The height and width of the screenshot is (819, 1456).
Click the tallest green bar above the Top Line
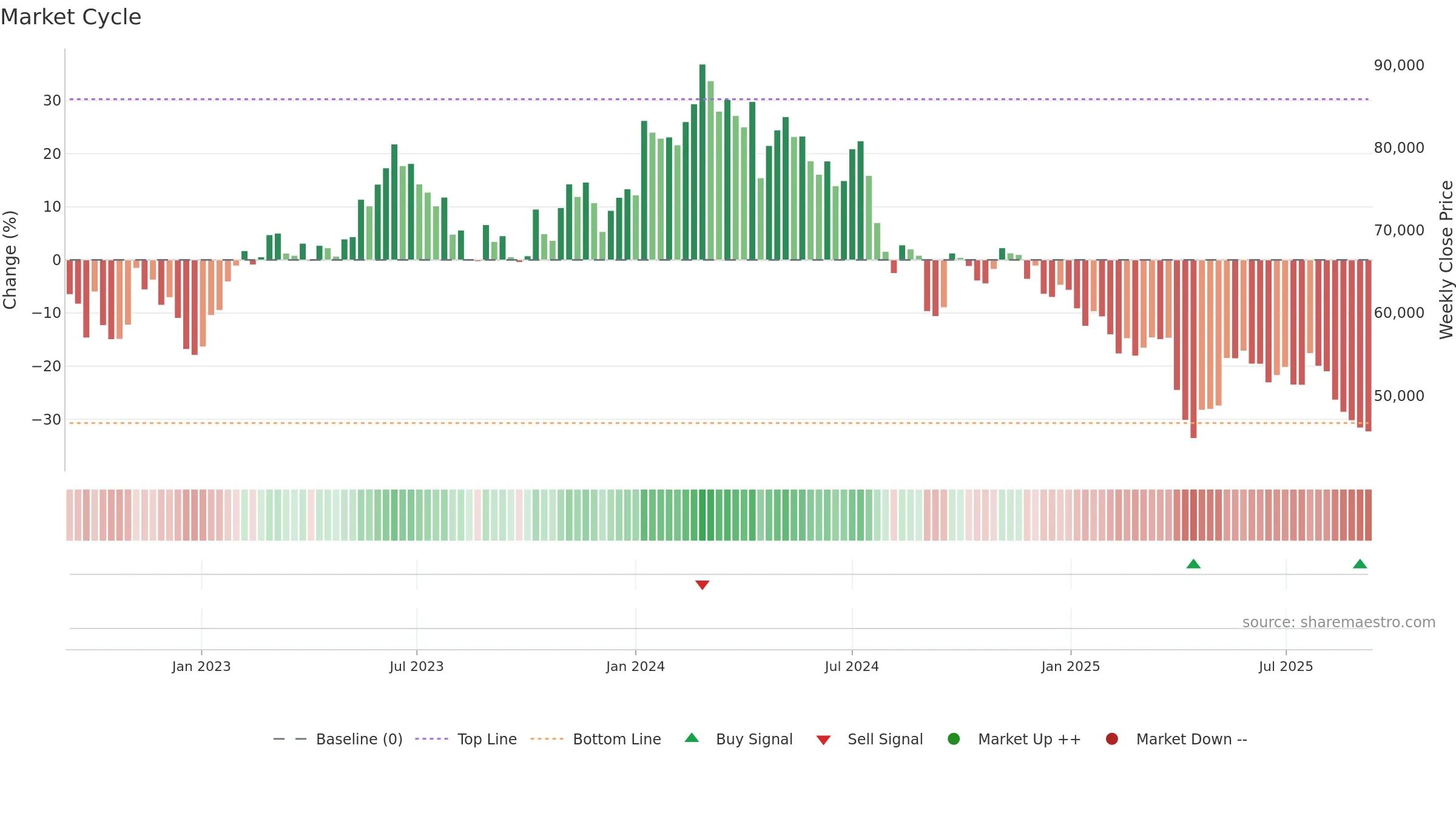702,162
